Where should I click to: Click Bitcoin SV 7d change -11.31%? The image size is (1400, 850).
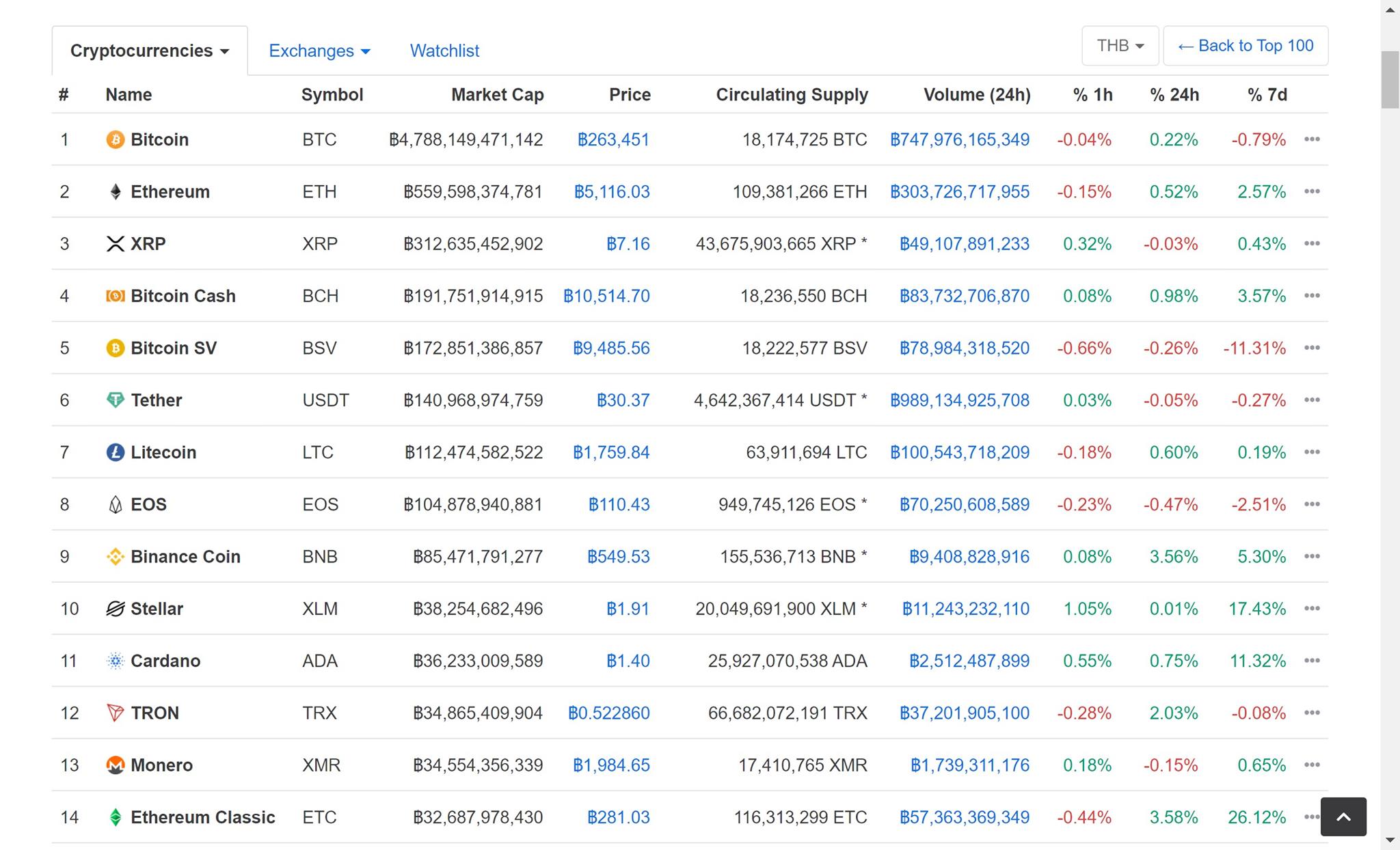click(x=1254, y=348)
